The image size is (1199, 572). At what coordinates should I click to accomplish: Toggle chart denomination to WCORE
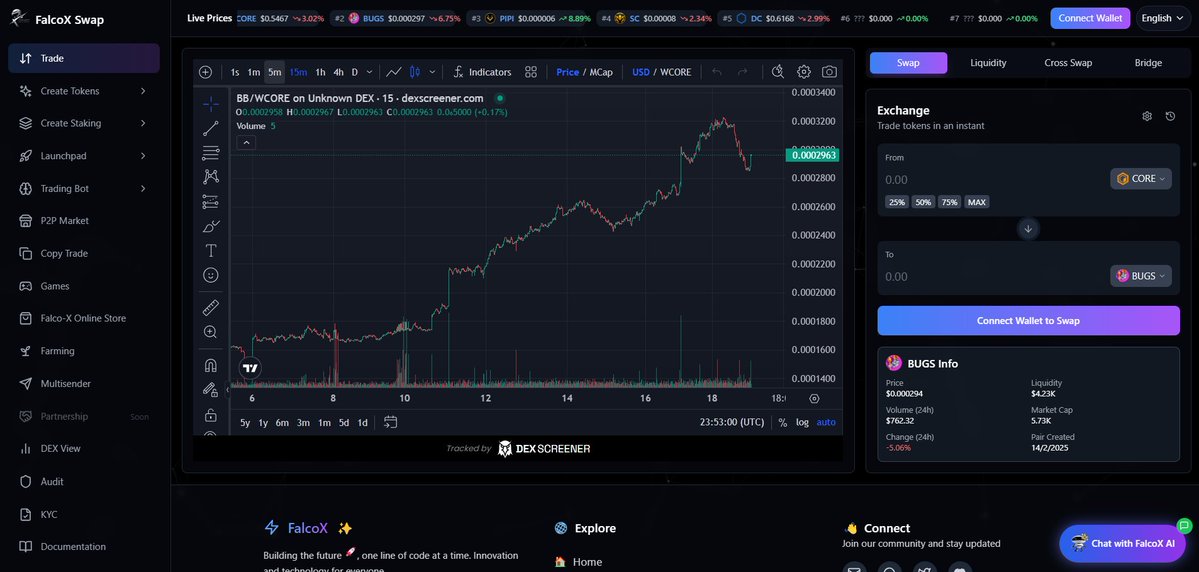click(675, 72)
